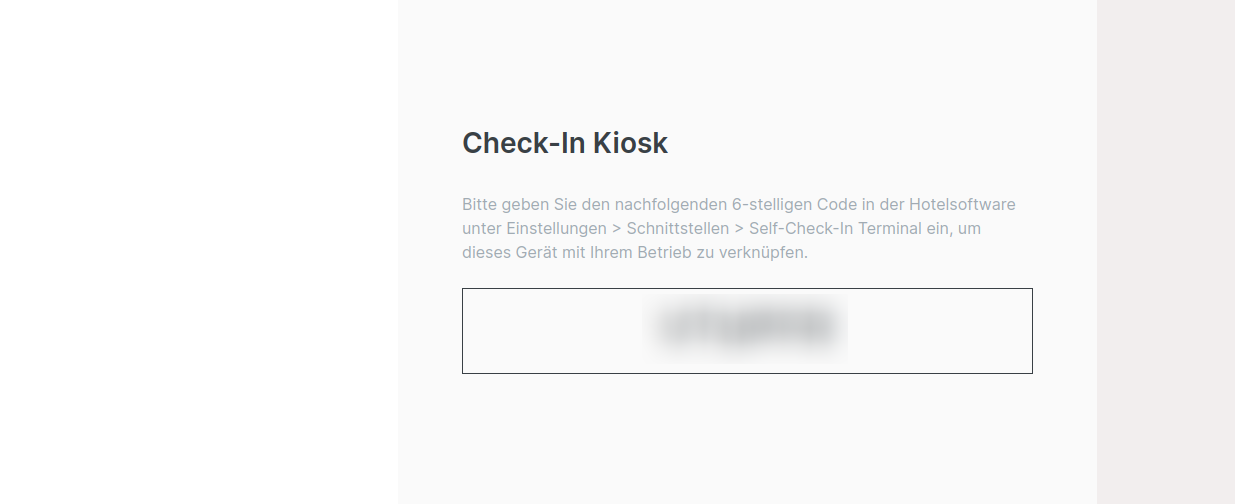Click the left edge of the code box
Screen dimensions: 1235x504
(464, 331)
